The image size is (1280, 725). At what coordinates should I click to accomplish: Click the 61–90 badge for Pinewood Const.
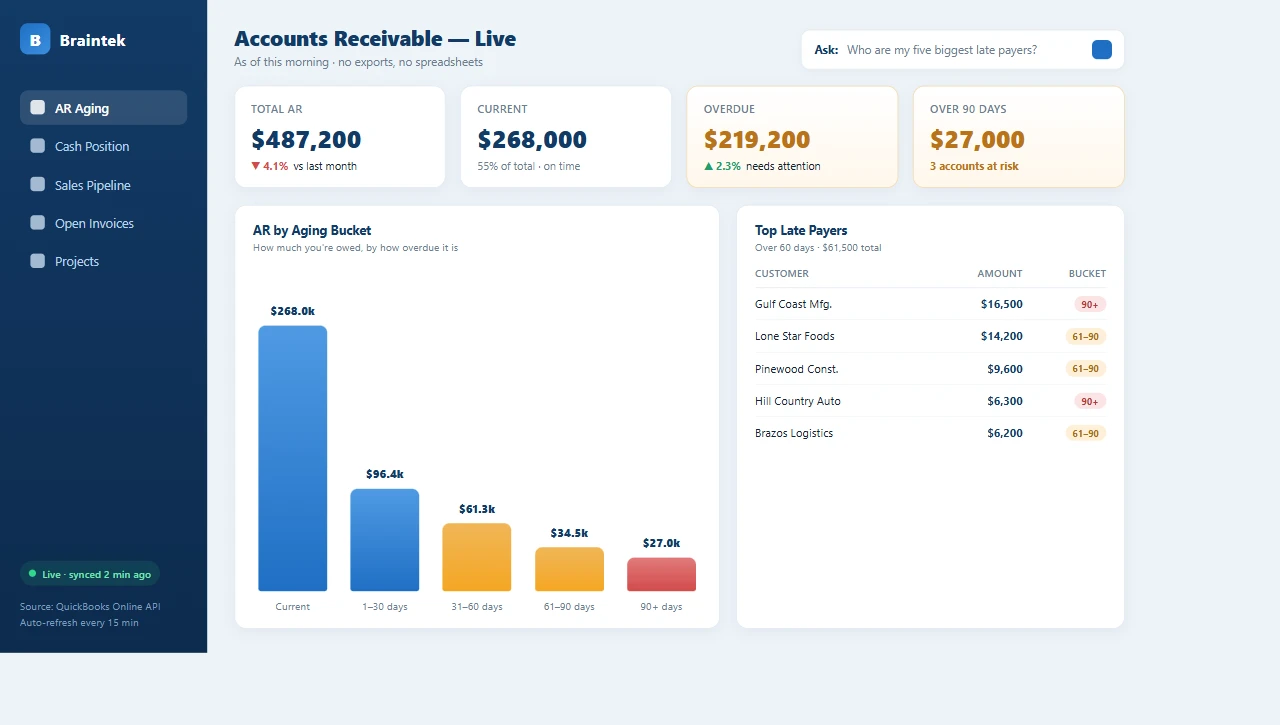(1086, 369)
